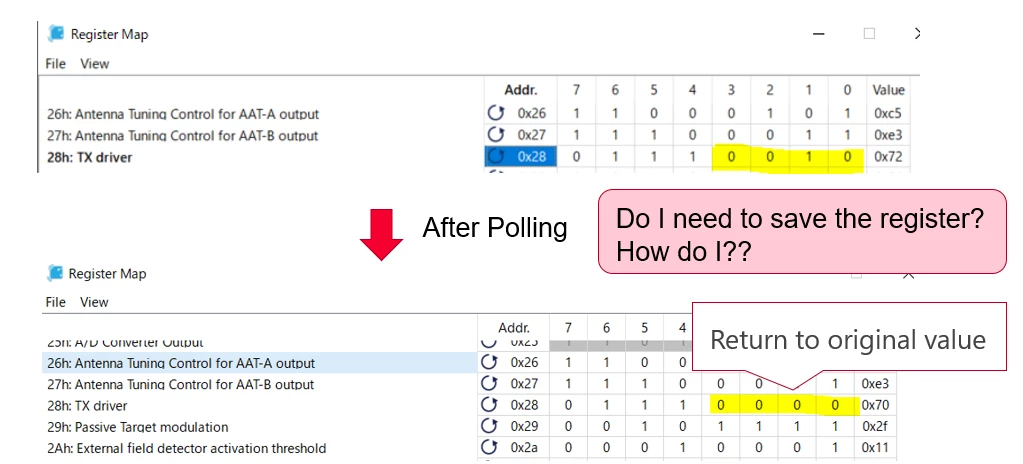This screenshot has width=1023, height=464.
Task: Click refresh icon for 0x28 in bottom window
Action: (488, 405)
